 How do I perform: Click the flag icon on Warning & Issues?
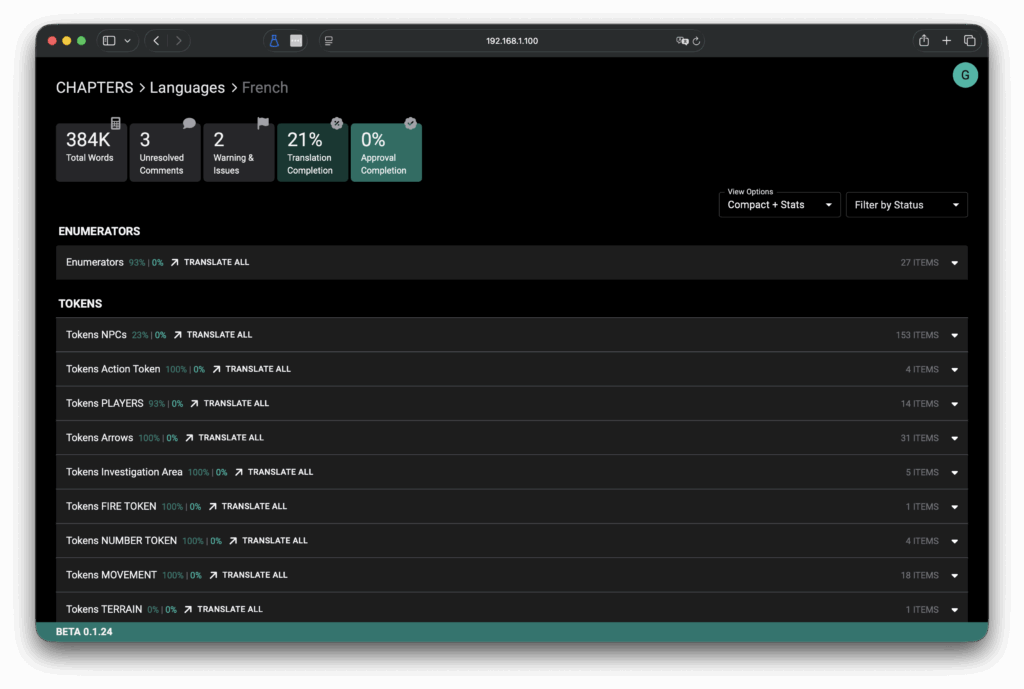pos(263,123)
